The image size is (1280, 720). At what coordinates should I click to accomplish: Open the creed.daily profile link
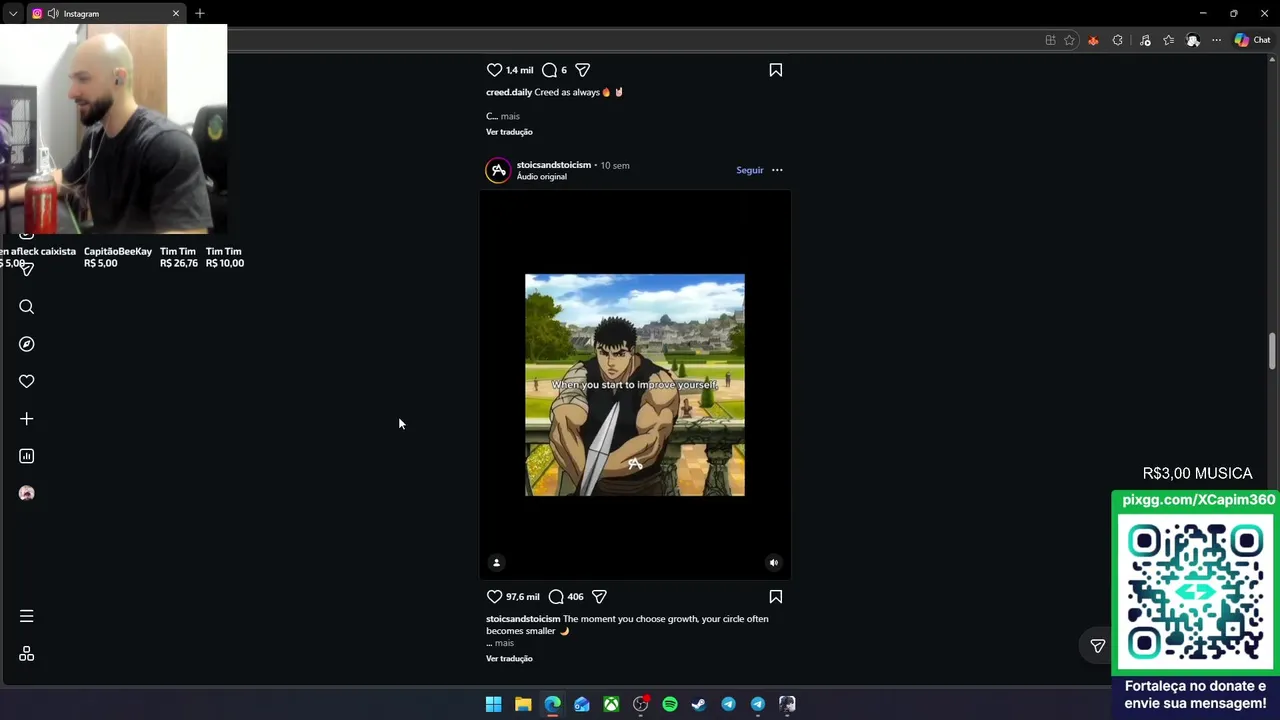[509, 92]
